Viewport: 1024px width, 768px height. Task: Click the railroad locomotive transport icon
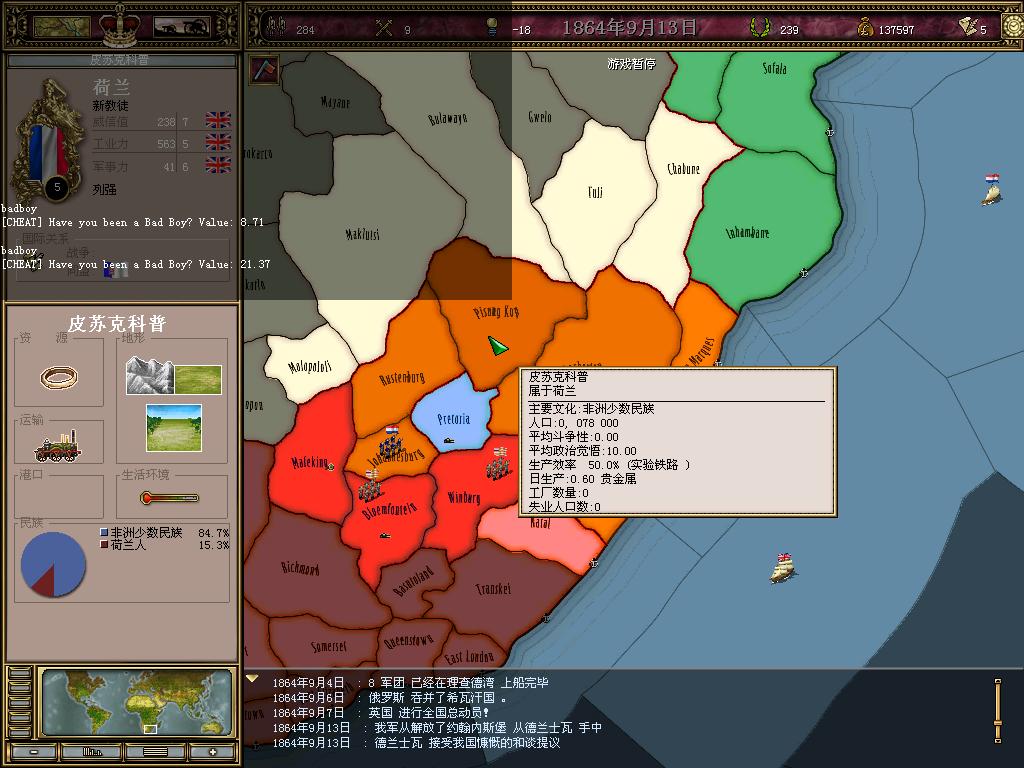58,446
